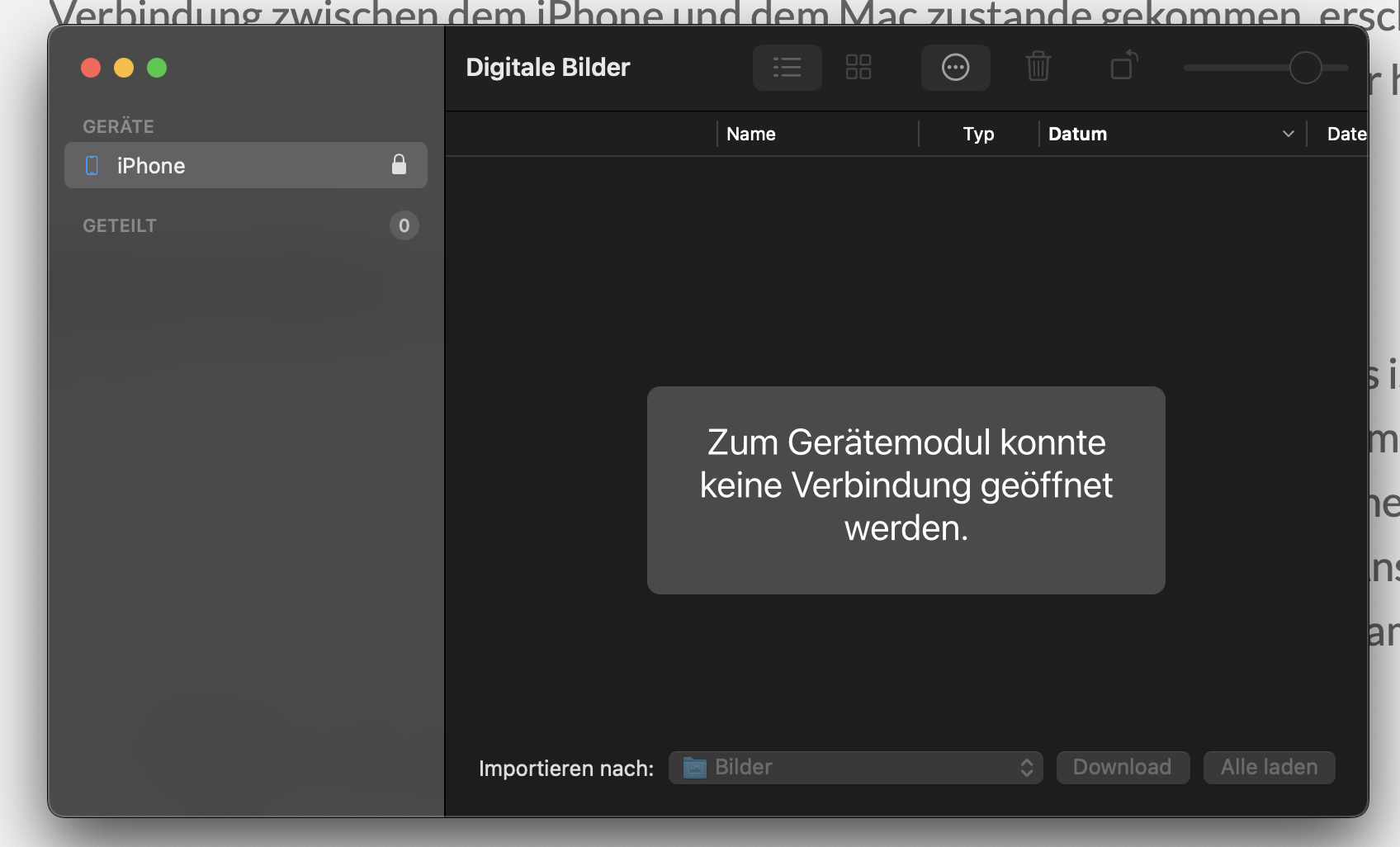Select iPhone in the Geräte list
The height and width of the screenshot is (847, 1400).
coord(151,166)
